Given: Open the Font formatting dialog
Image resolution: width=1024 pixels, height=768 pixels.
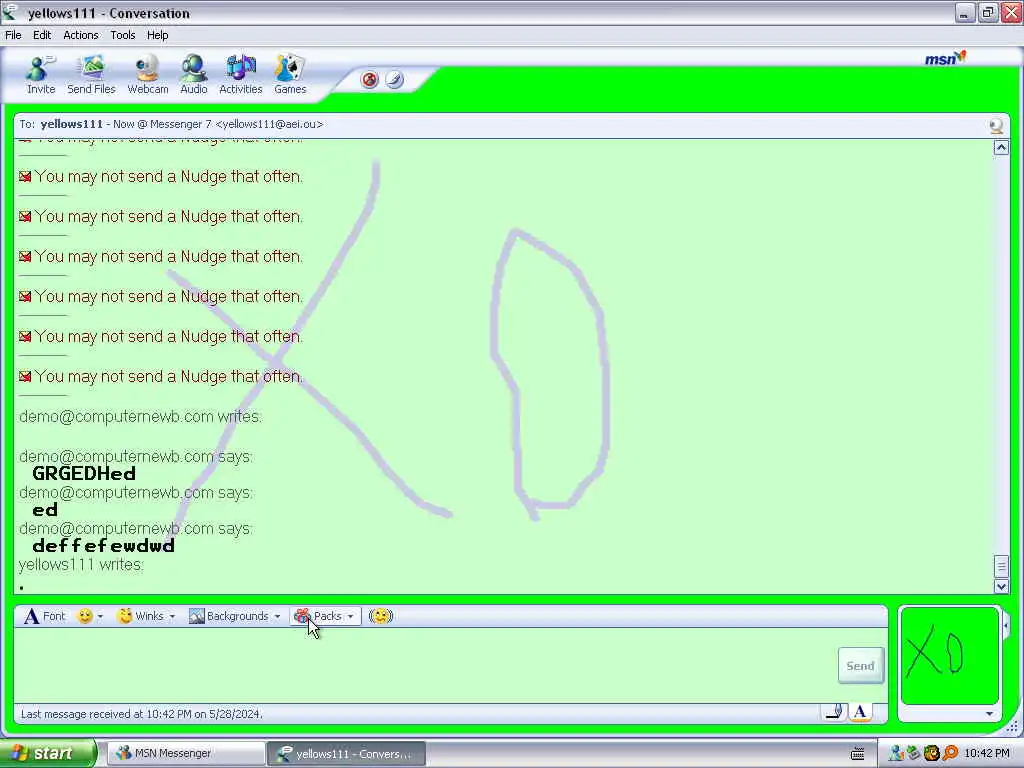Looking at the screenshot, I should coord(44,616).
